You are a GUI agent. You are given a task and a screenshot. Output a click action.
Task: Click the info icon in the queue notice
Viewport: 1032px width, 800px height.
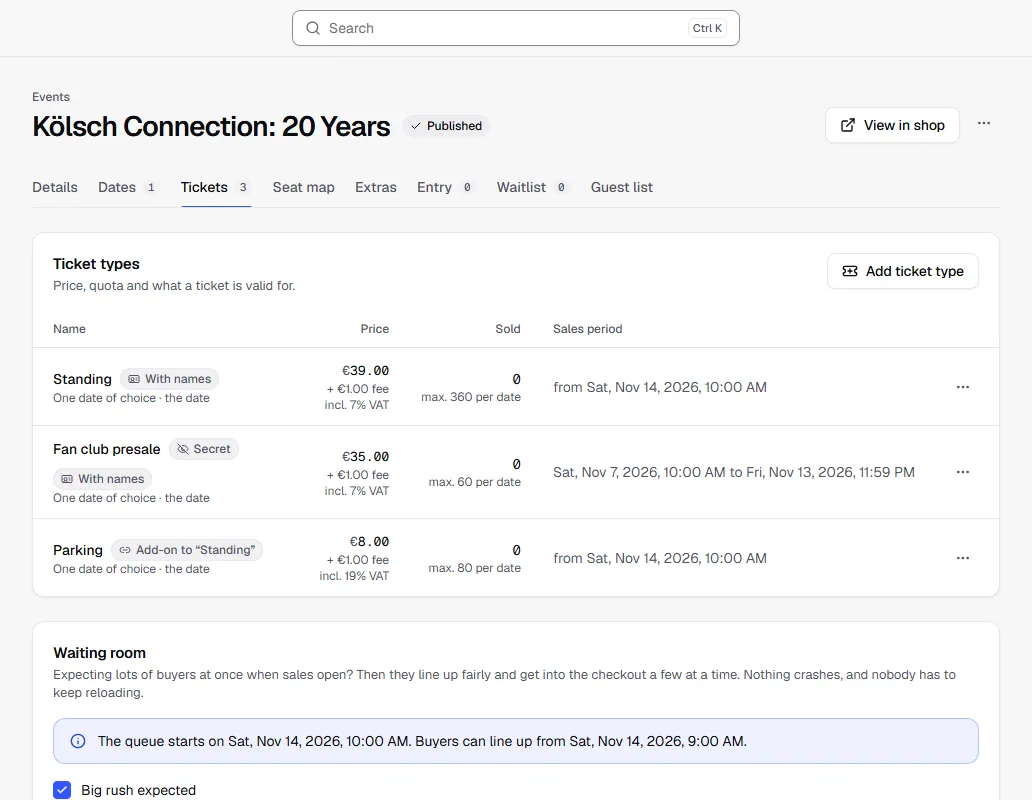[x=78, y=741]
